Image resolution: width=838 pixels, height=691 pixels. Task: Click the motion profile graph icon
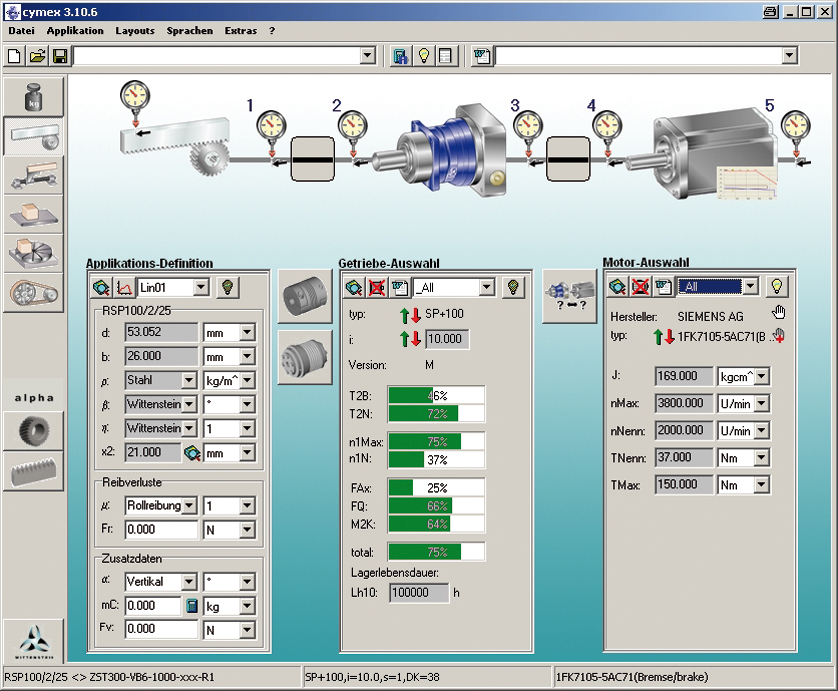[x=124, y=288]
